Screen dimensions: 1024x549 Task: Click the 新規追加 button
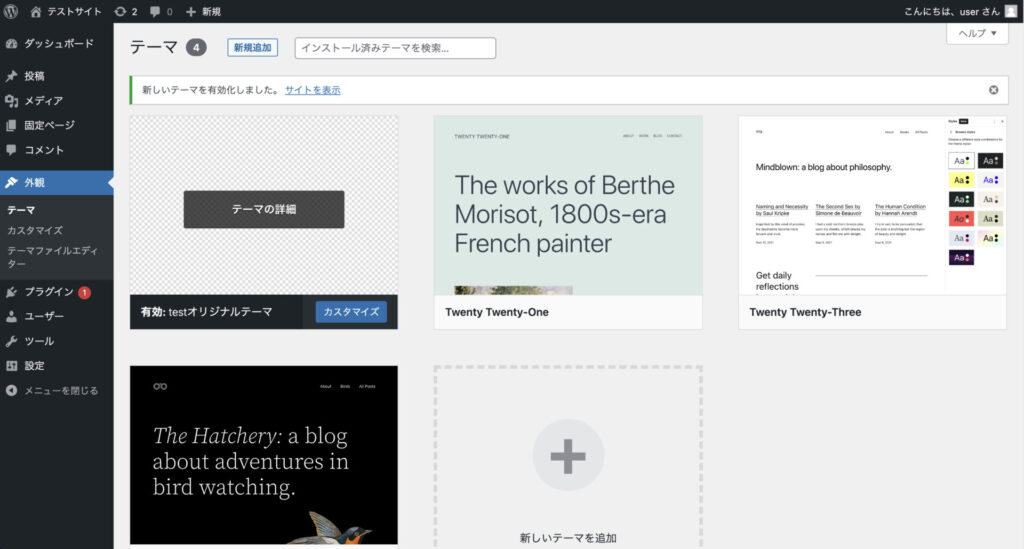252,48
